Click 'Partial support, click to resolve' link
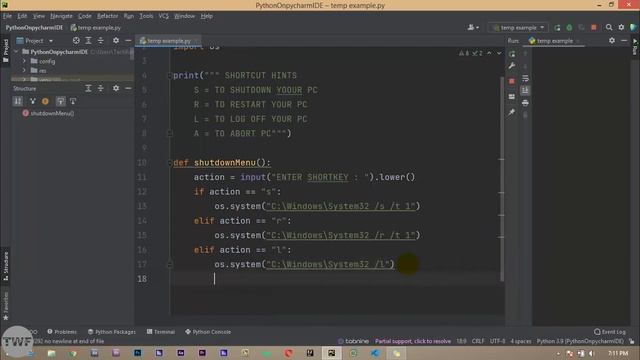Viewport: 640px width, 360px height. pyautogui.click(x=413, y=341)
